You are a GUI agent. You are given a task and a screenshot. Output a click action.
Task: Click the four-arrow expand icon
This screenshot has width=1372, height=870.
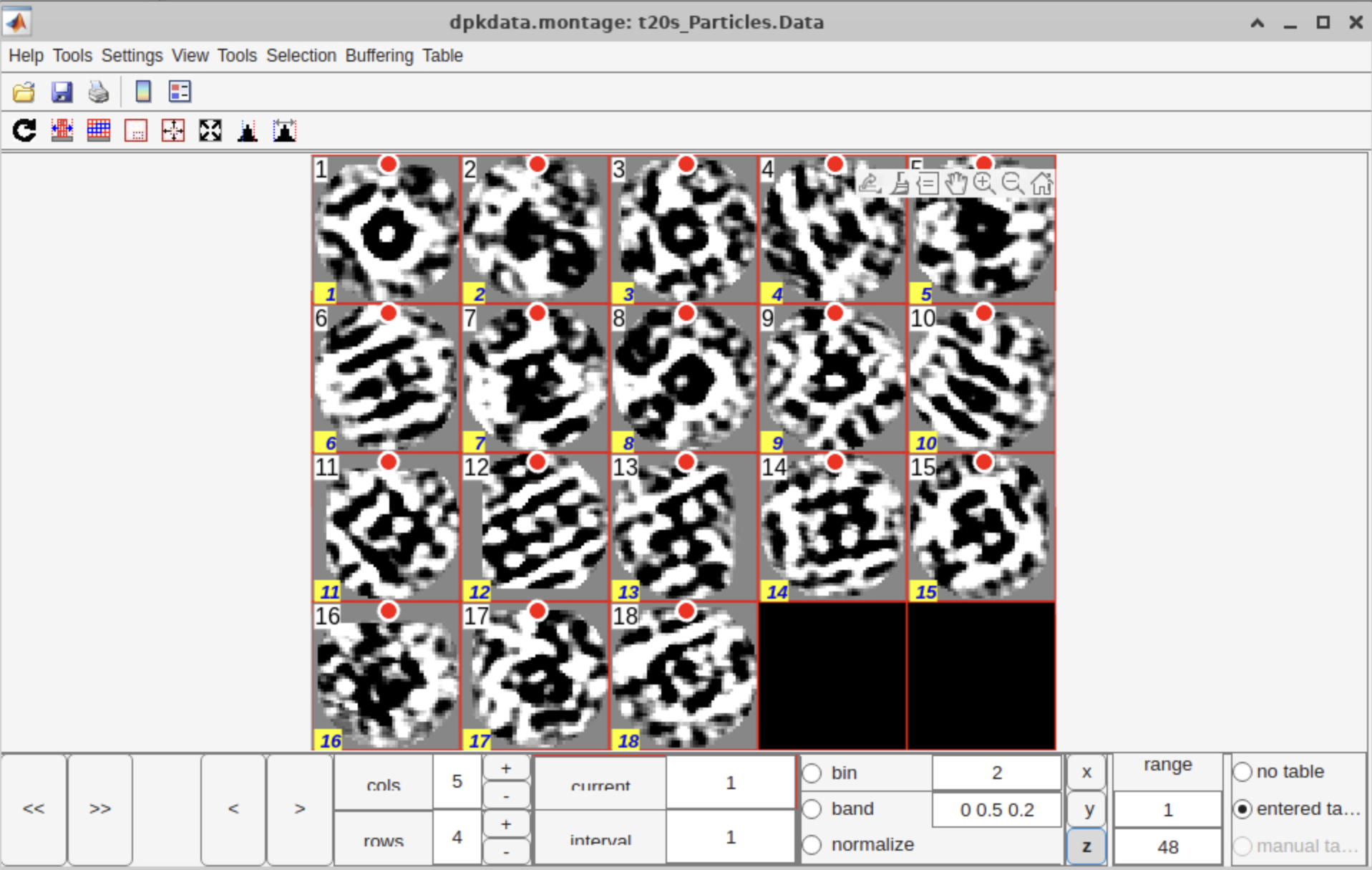(x=210, y=130)
